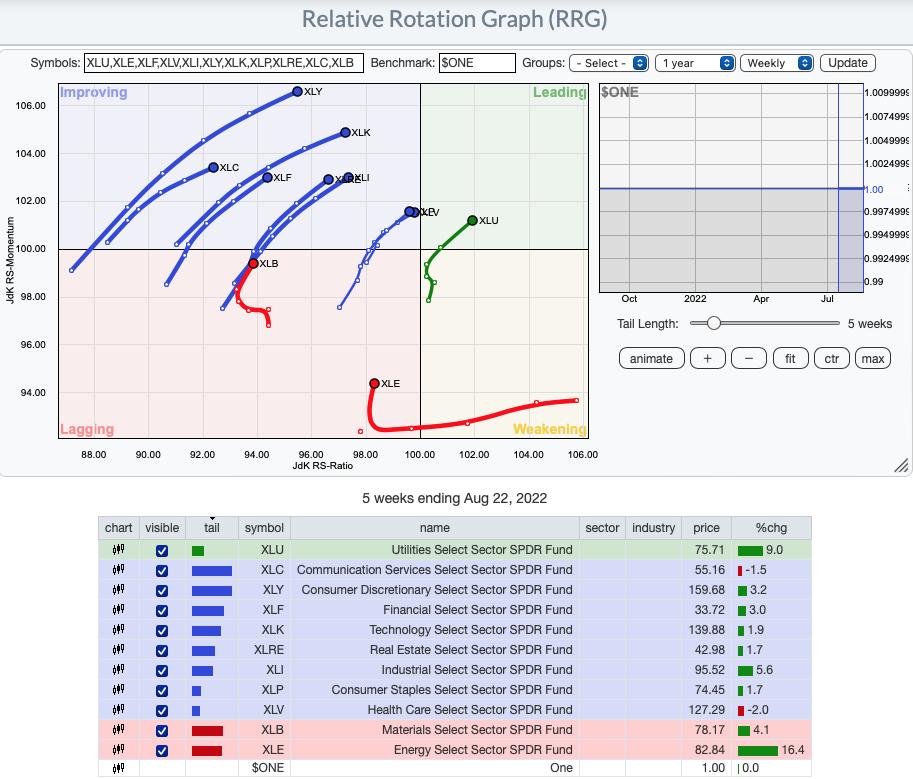
Task: Adjust the Tail Length slider handle
Action: tap(713, 323)
